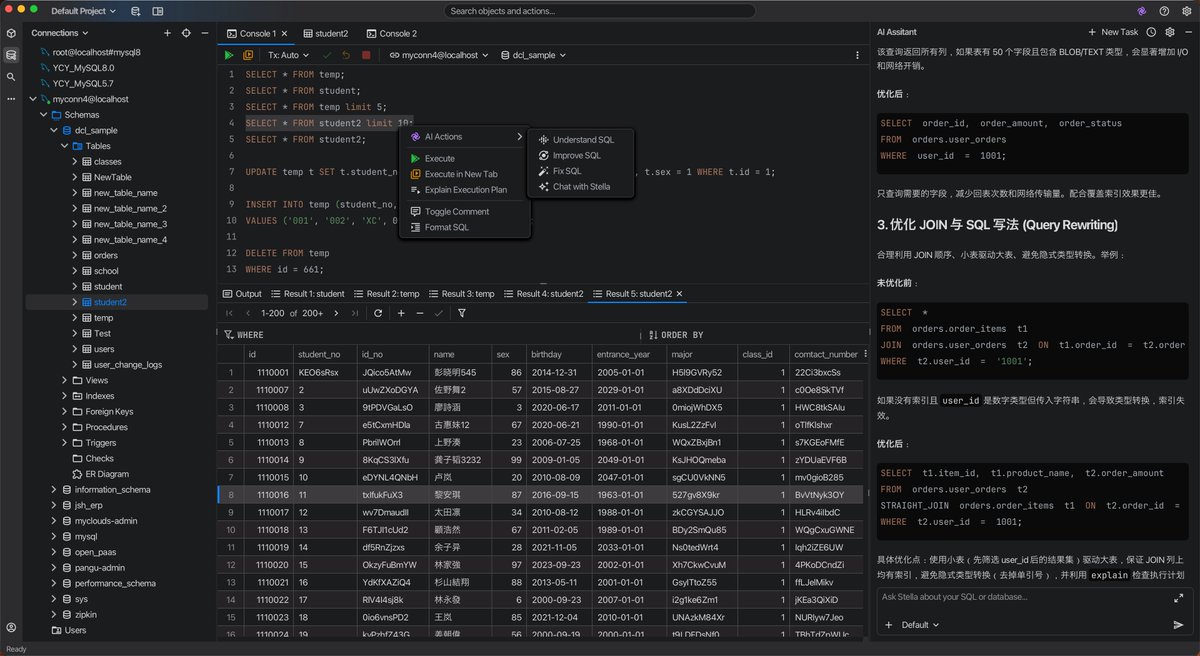Open the Default model dropdown in chat
The width and height of the screenshot is (1200, 656).
(920, 625)
